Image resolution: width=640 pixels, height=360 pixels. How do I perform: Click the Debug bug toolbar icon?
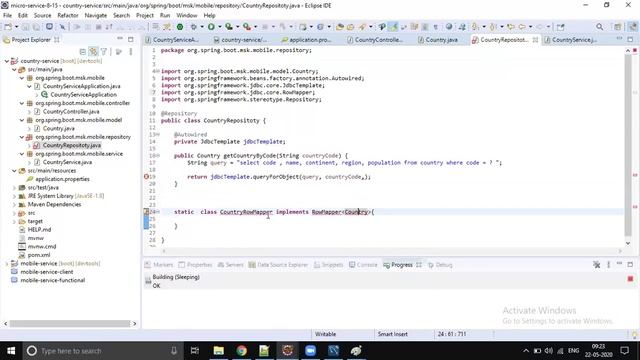193,27
